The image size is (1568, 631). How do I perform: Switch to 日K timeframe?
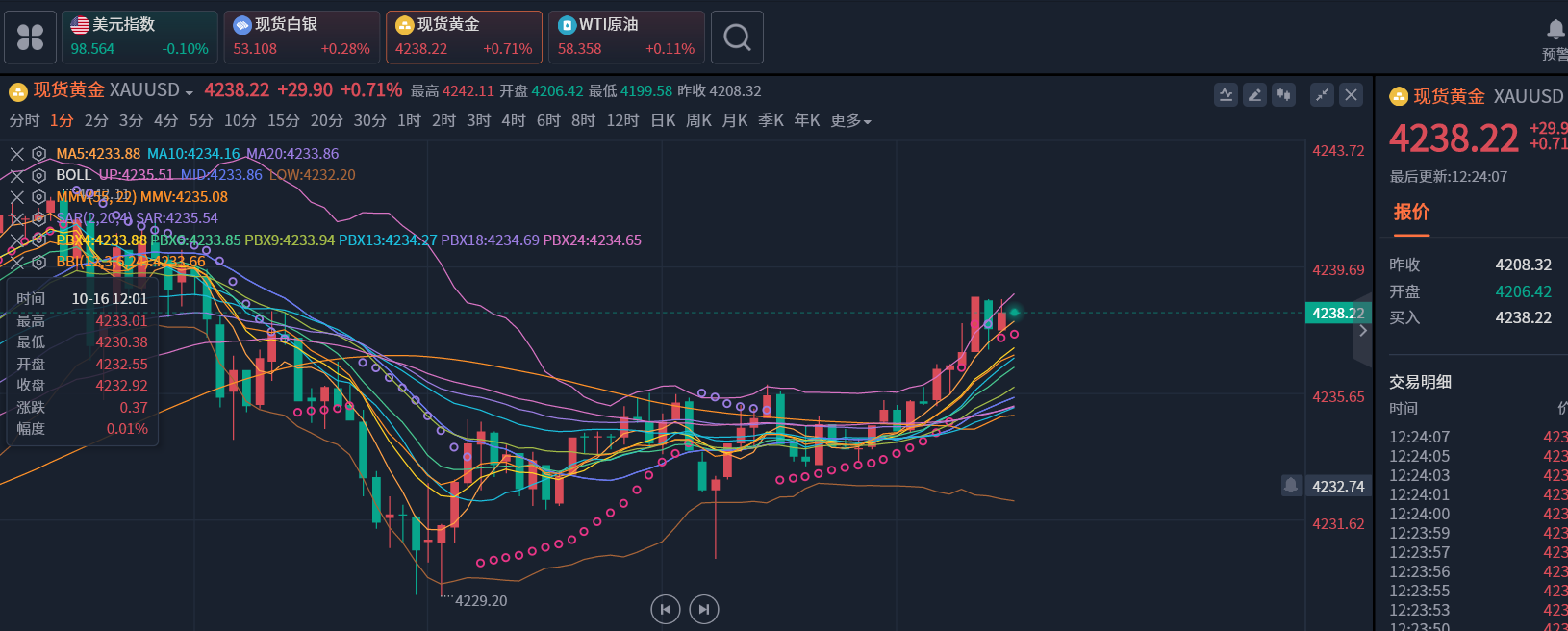[x=663, y=121]
